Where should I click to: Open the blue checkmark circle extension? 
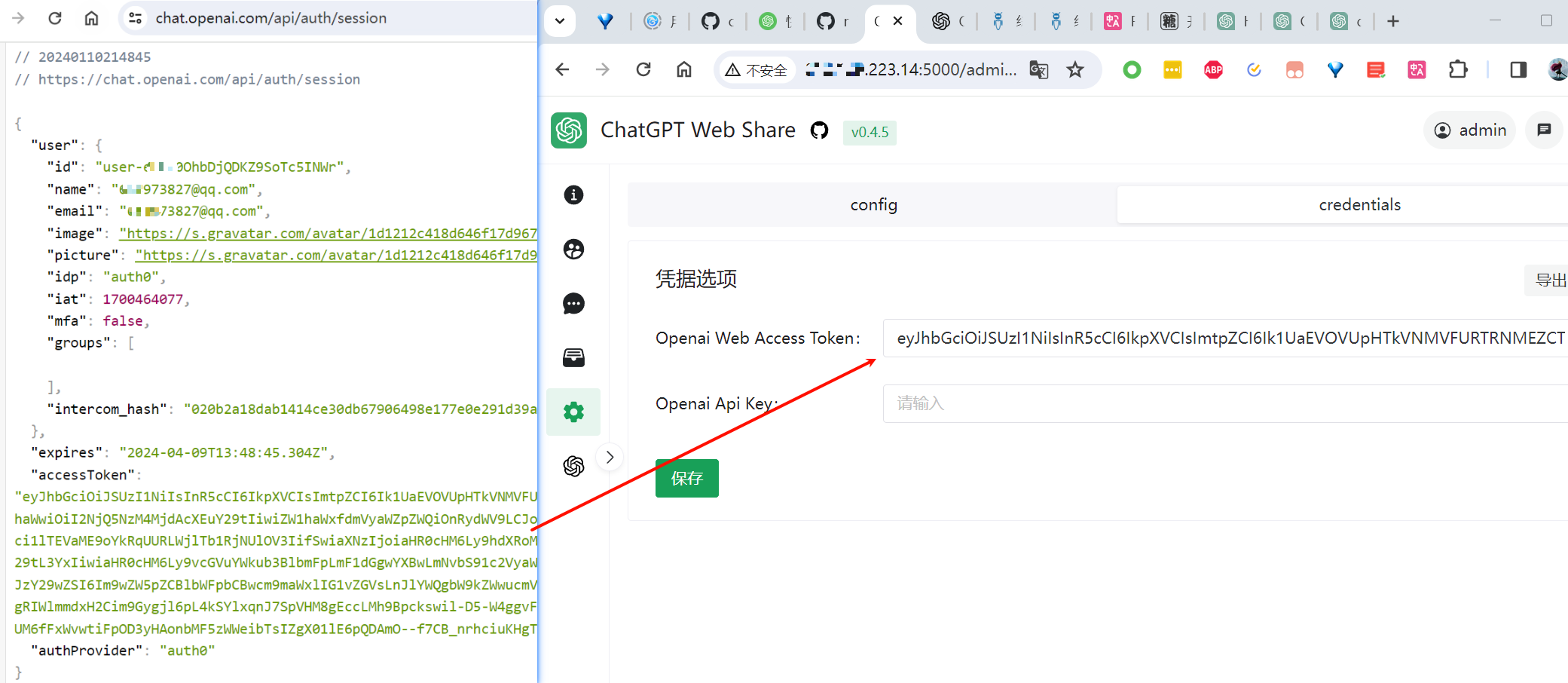tap(1254, 70)
